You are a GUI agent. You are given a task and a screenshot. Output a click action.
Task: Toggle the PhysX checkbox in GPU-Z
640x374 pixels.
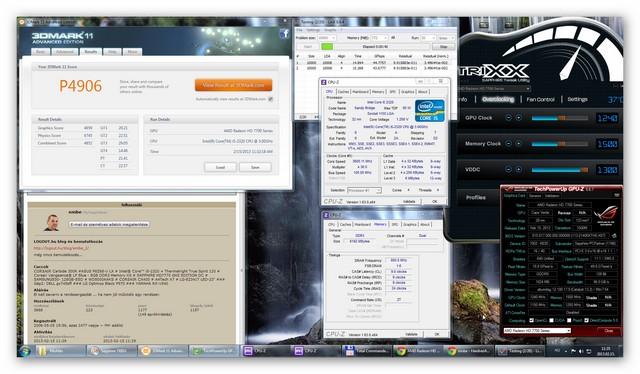568,320
